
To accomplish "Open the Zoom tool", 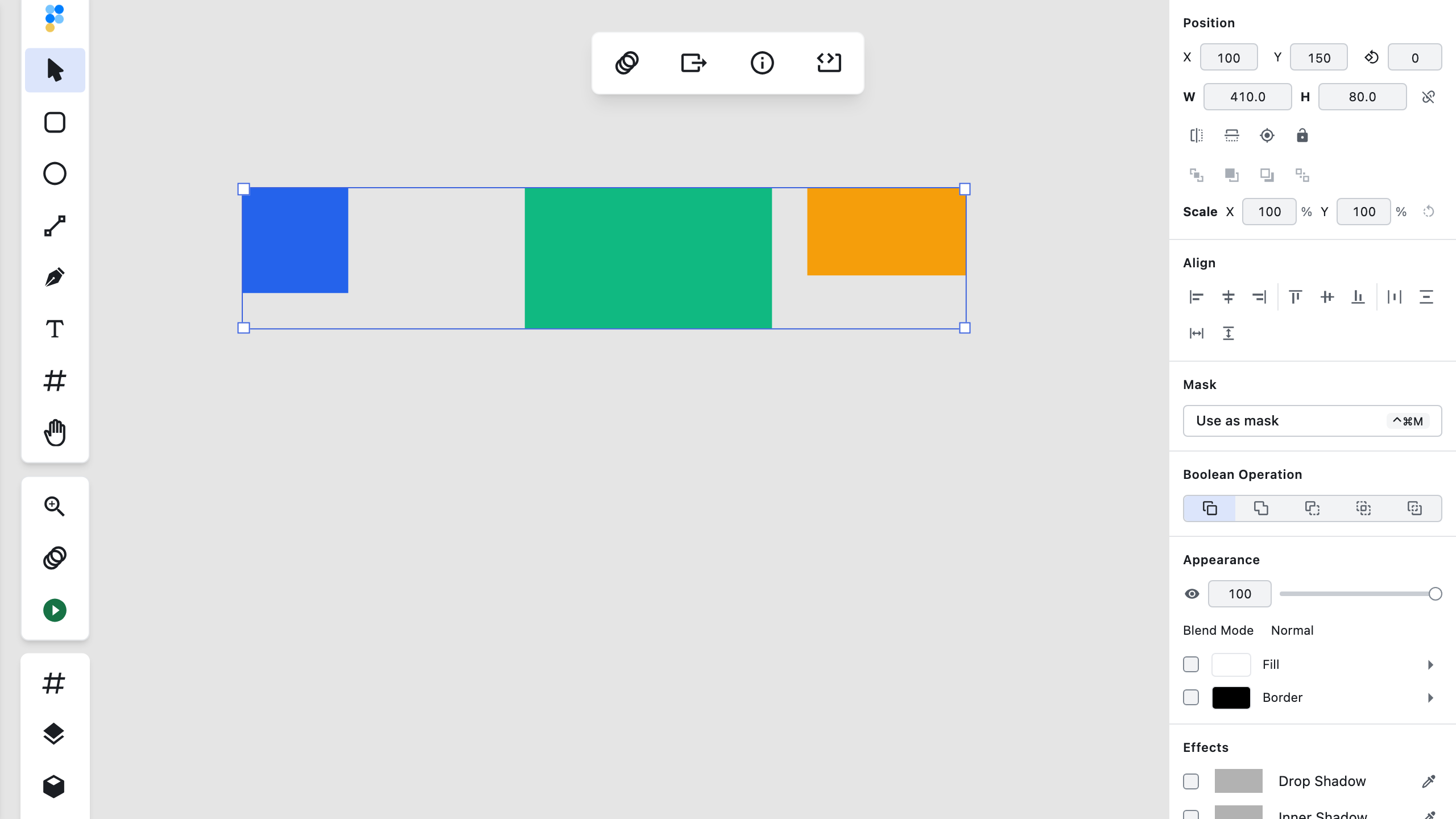I will point(55,506).
